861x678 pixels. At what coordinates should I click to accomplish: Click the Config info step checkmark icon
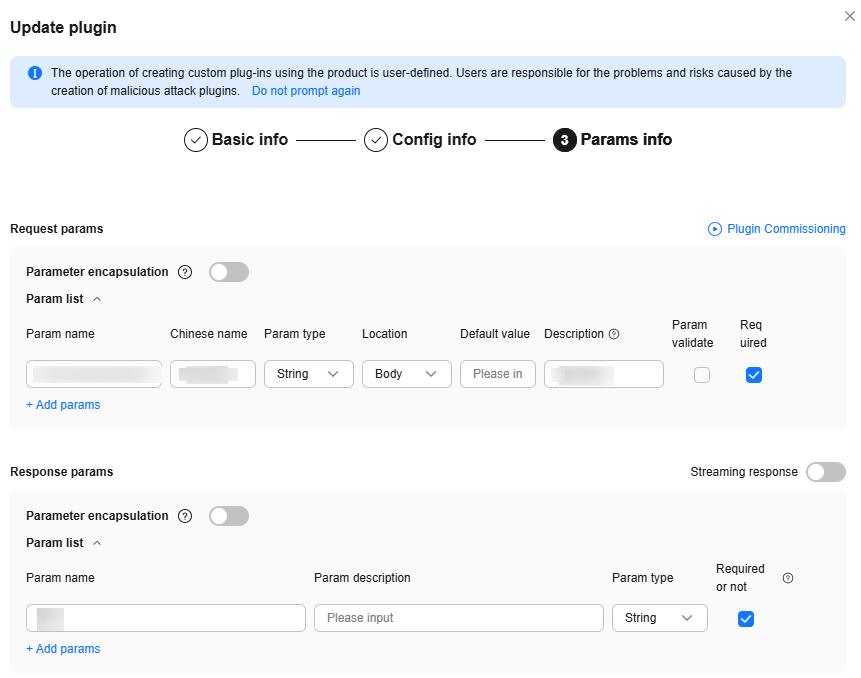click(x=376, y=140)
